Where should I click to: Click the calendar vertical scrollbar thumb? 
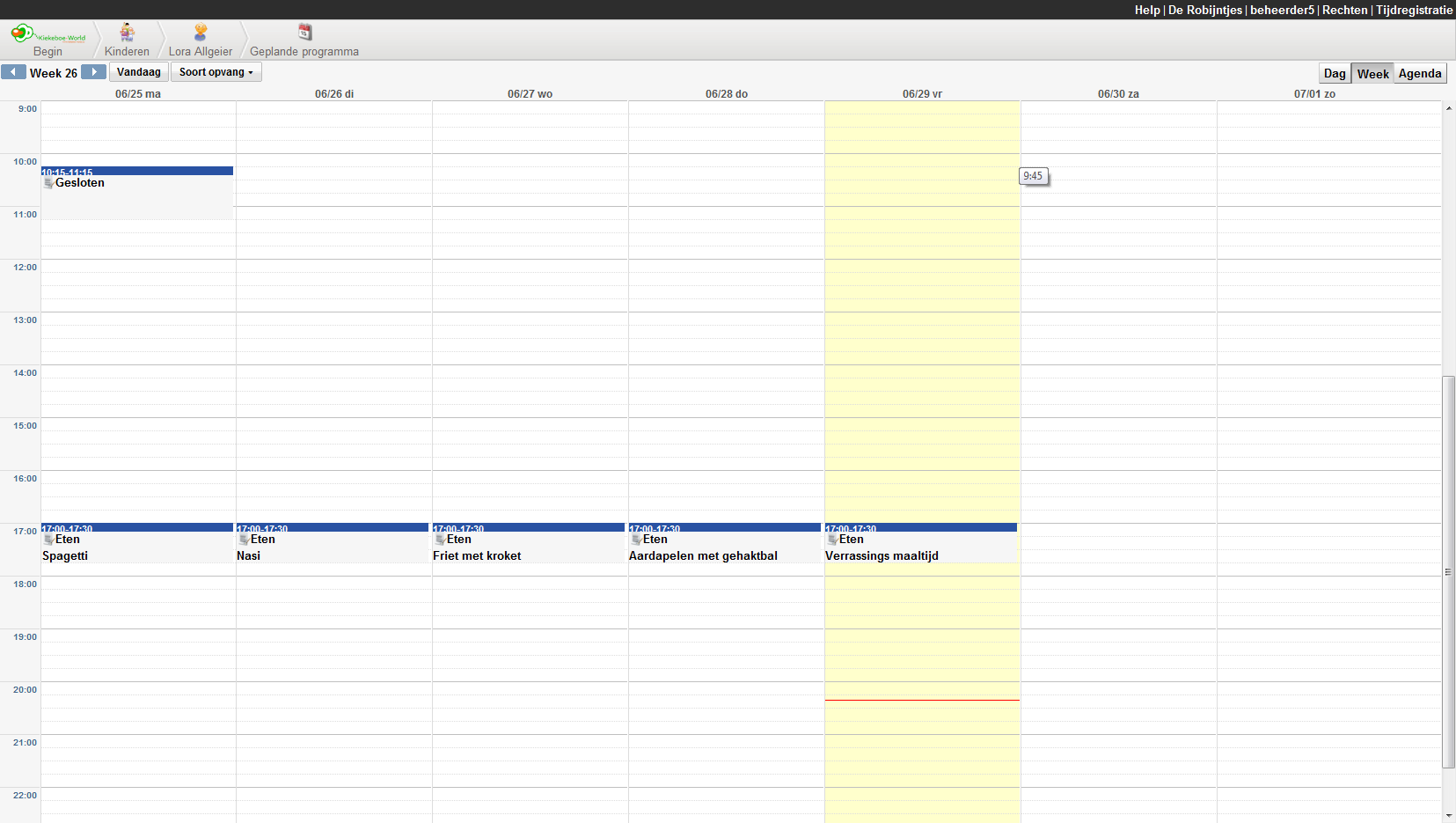click(1448, 571)
